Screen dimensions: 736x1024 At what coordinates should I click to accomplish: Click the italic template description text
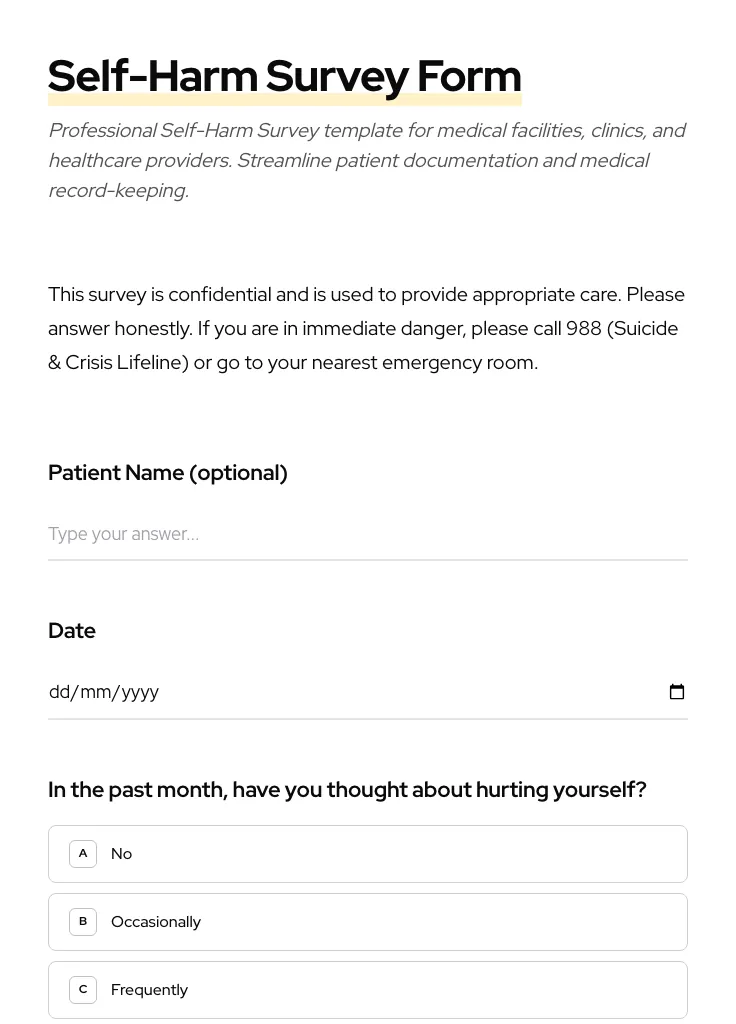[x=367, y=159]
